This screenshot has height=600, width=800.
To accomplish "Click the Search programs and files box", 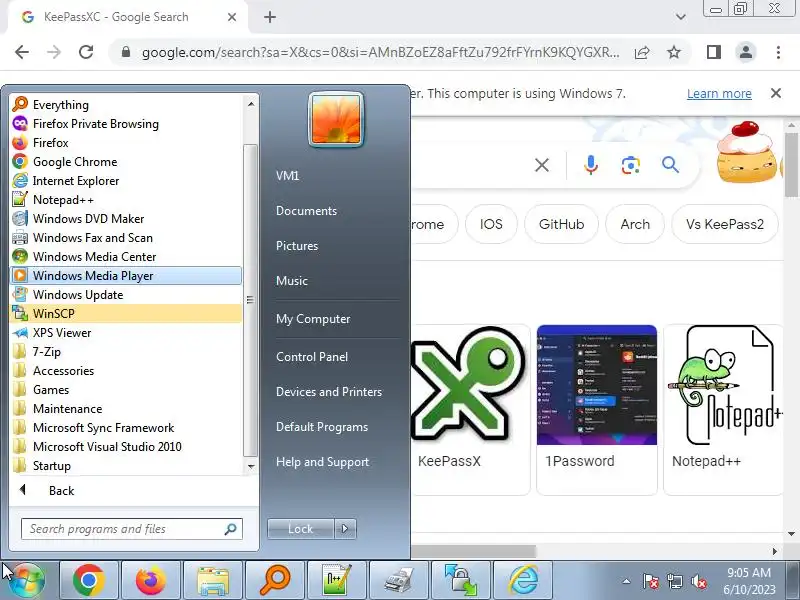I will (x=132, y=529).
